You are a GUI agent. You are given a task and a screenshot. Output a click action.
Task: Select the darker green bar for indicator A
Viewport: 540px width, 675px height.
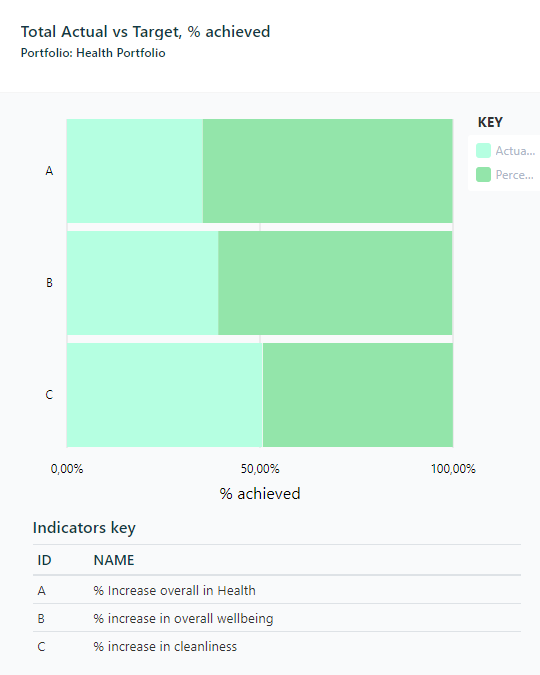[x=328, y=171]
